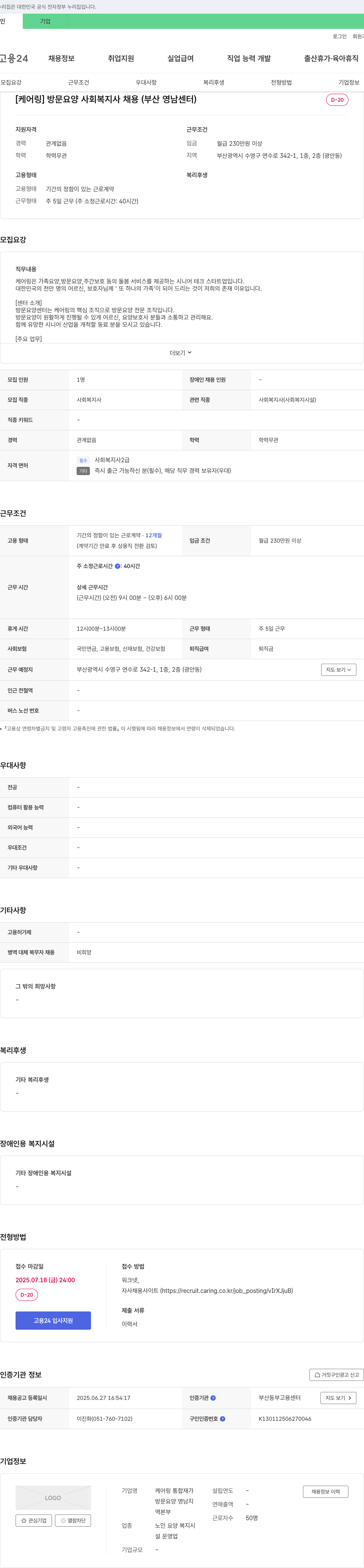Image resolution: width=364 pixels, height=1568 pixels.
Task: Click D-20 badge under 접수 마감일
Action: pyautogui.click(x=27, y=1295)
